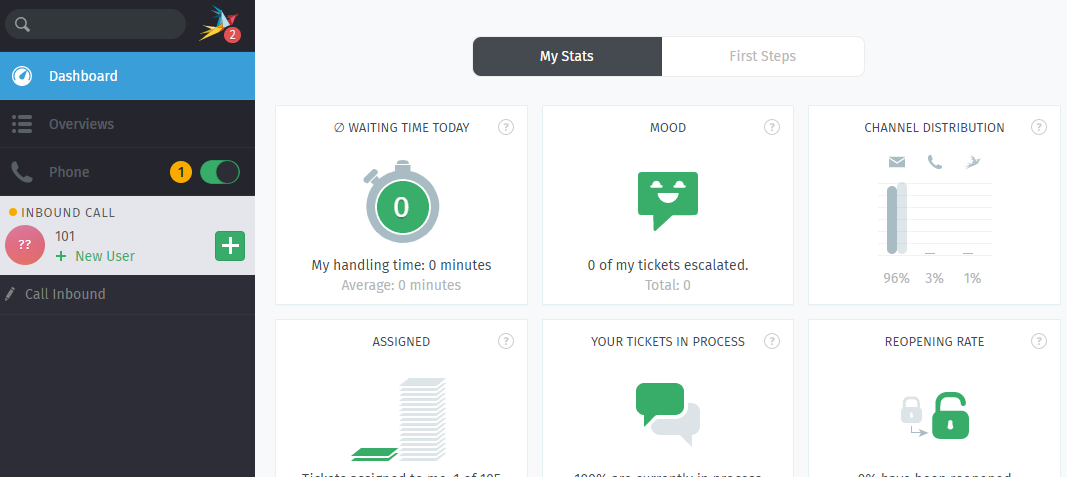Image resolution: width=1067 pixels, height=477 pixels.
Task: Click the sidebar search field
Action: click(95, 24)
